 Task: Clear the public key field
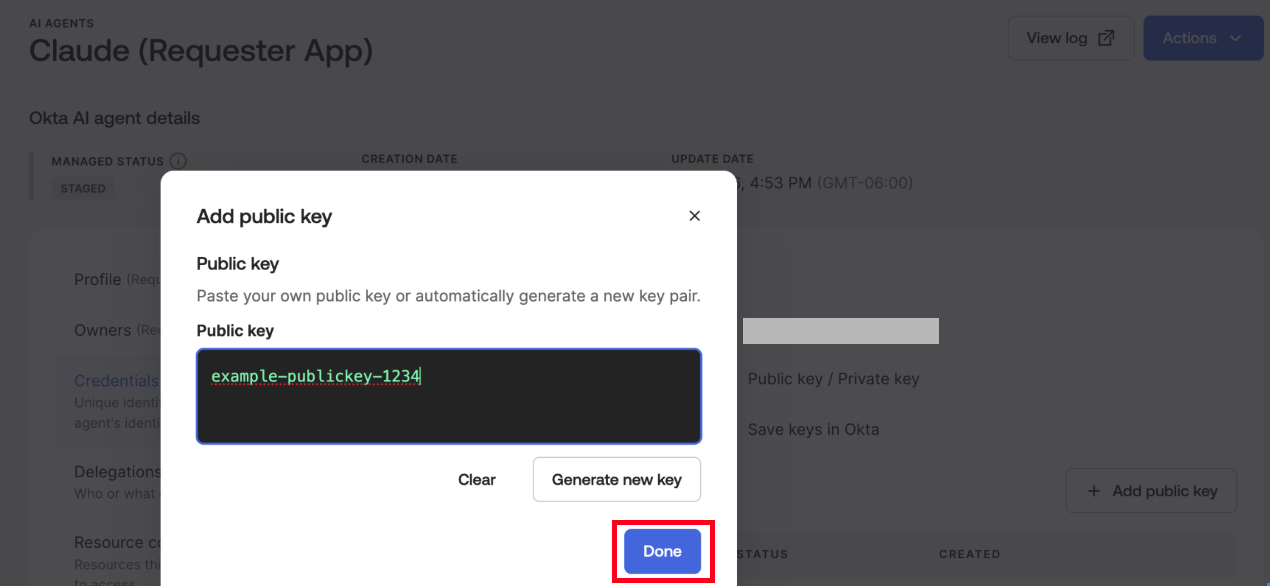click(x=477, y=479)
